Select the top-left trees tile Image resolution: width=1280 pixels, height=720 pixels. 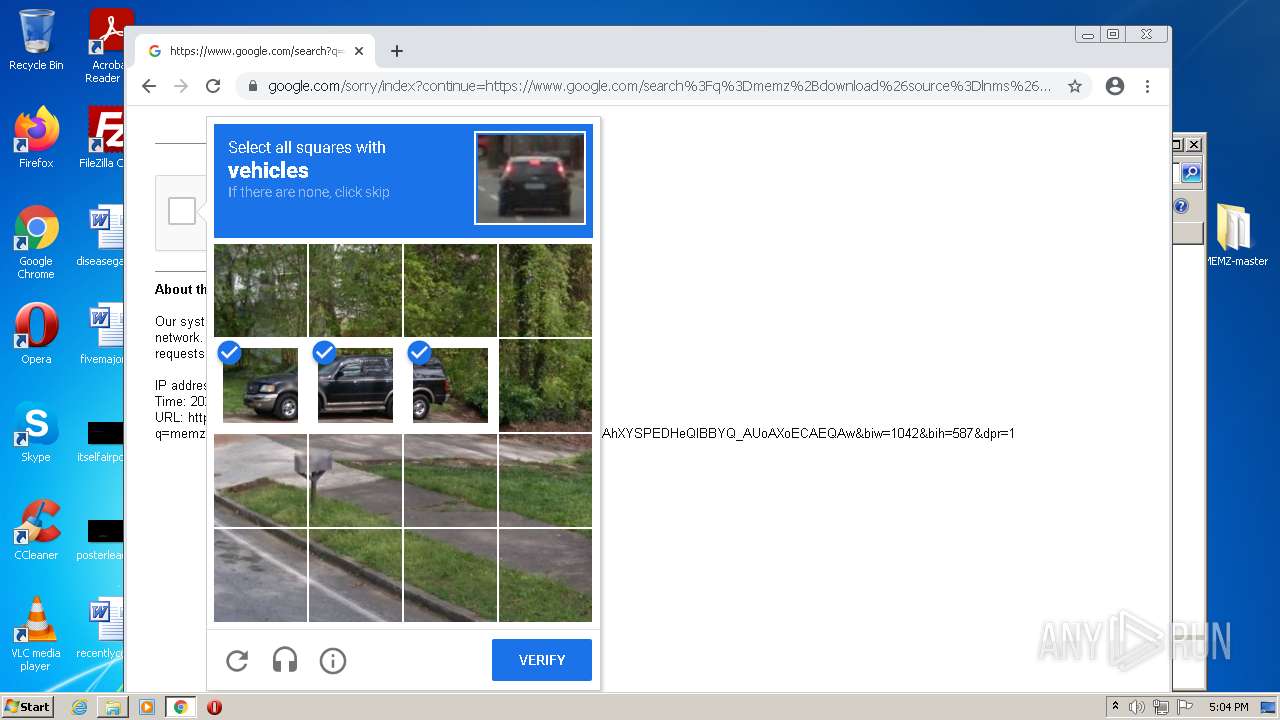pyautogui.click(x=260, y=290)
